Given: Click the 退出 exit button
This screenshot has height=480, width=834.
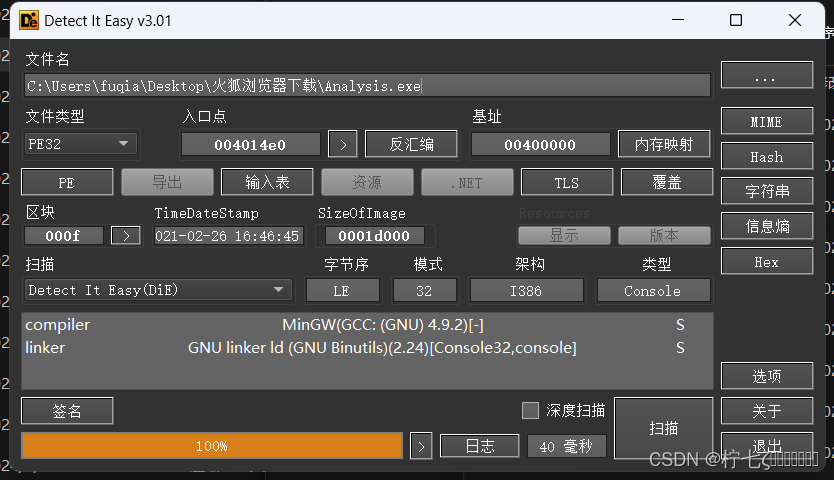Looking at the screenshot, I should click(x=766, y=446).
